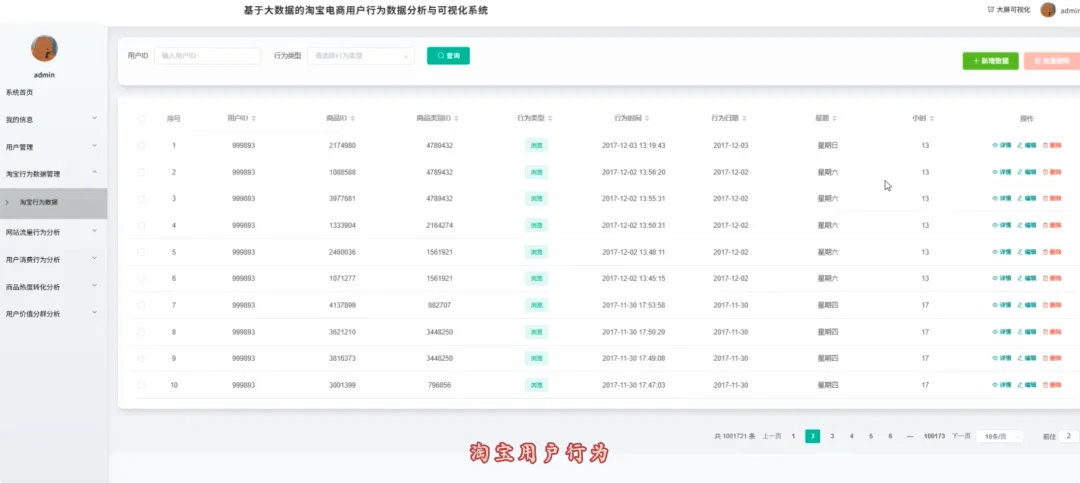Screen dimensions: 1080x483
Task: View 详情 for row 10 (商品ID 3001399)
Action: pyautogui.click(x=1001, y=385)
